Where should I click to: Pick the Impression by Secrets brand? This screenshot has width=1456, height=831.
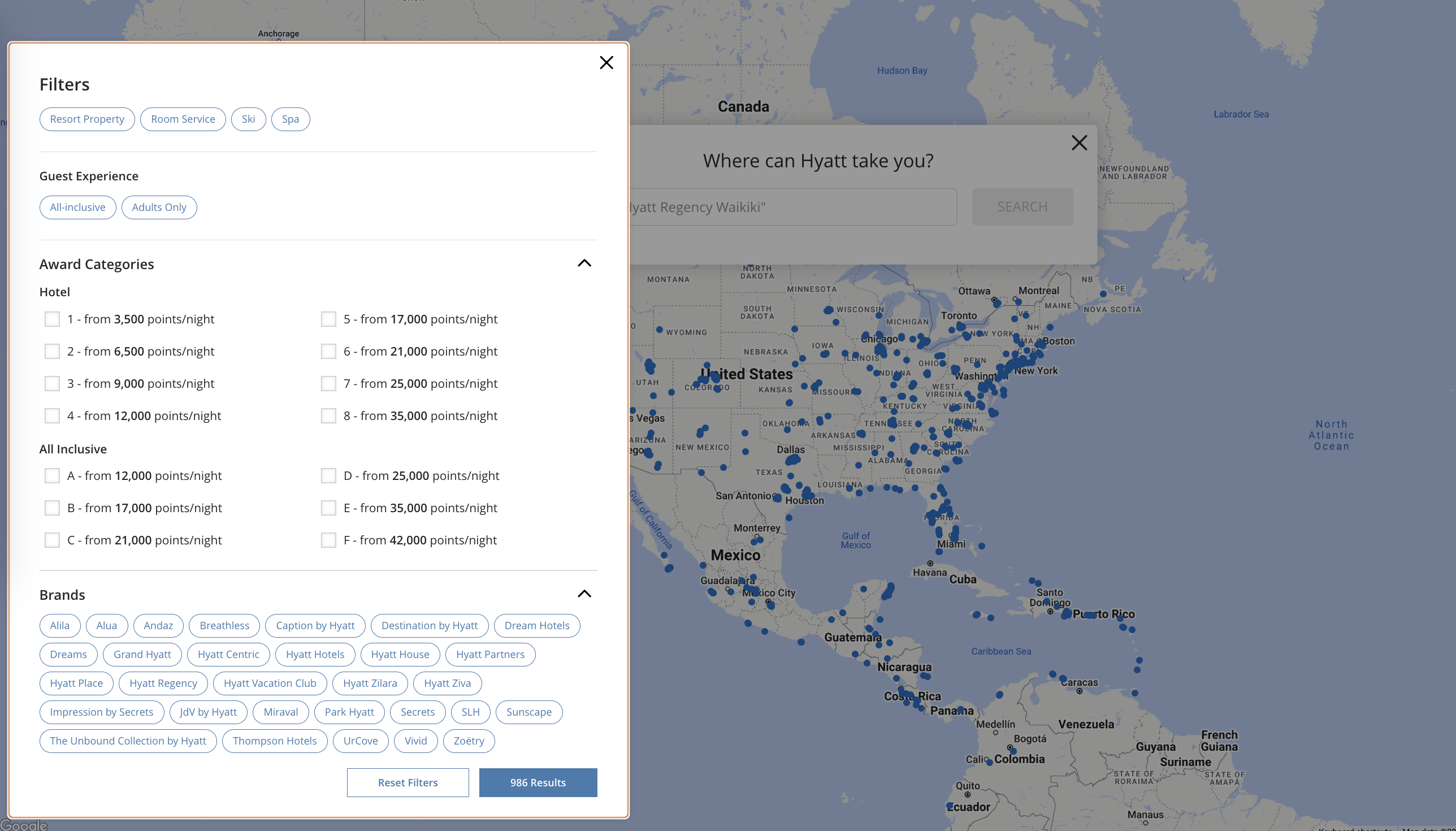[x=102, y=712]
